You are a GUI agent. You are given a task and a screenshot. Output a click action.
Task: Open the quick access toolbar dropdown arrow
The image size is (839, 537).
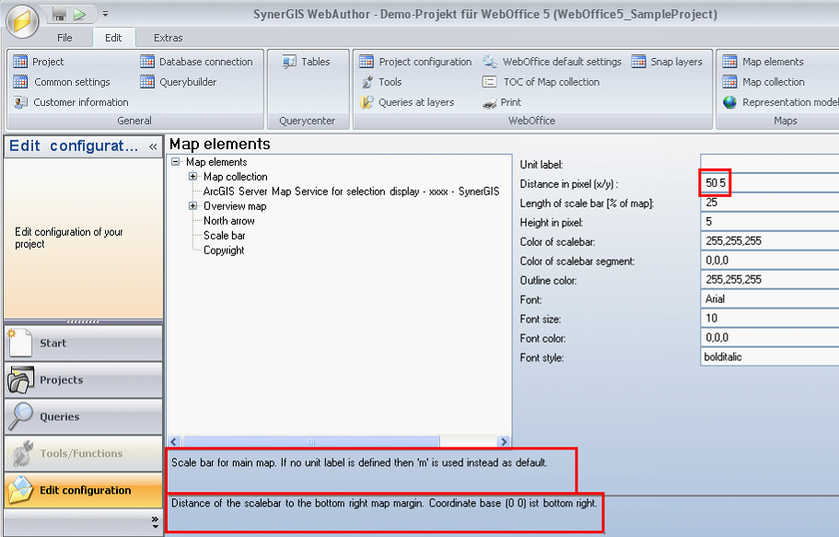[x=105, y=14]
